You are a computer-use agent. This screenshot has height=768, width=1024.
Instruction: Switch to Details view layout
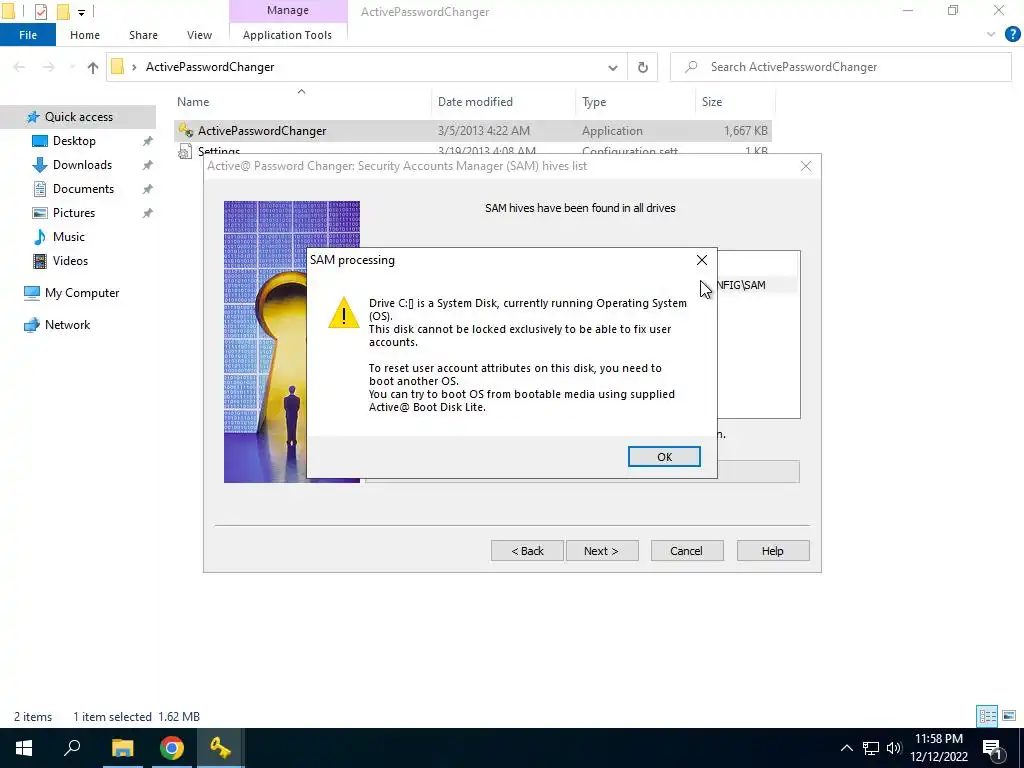coord(987,716)
